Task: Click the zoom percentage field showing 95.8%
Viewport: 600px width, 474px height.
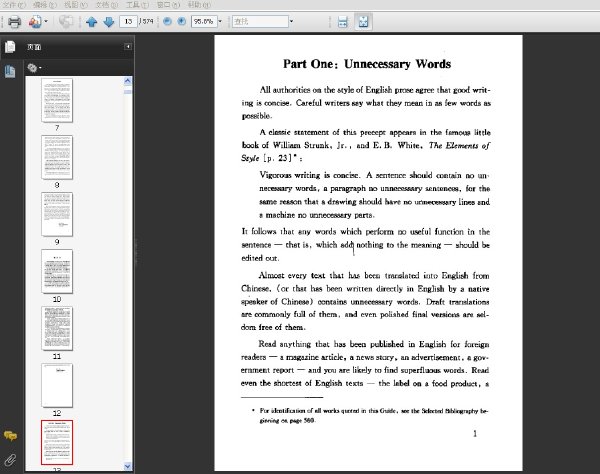Action: [204, 21]
